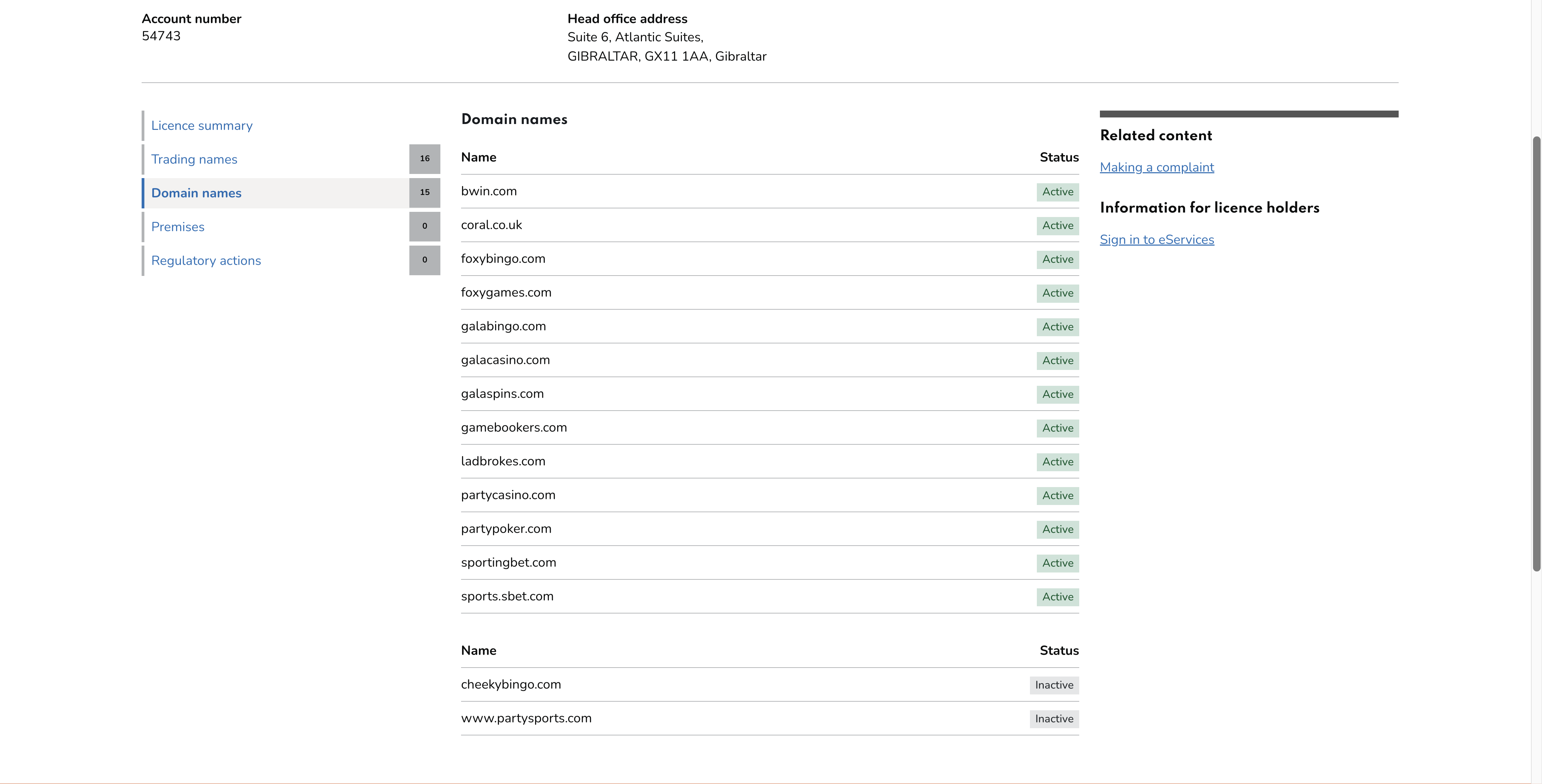Select the bwin.com domain row
The image size is (1542, 784).
[770, 192]
